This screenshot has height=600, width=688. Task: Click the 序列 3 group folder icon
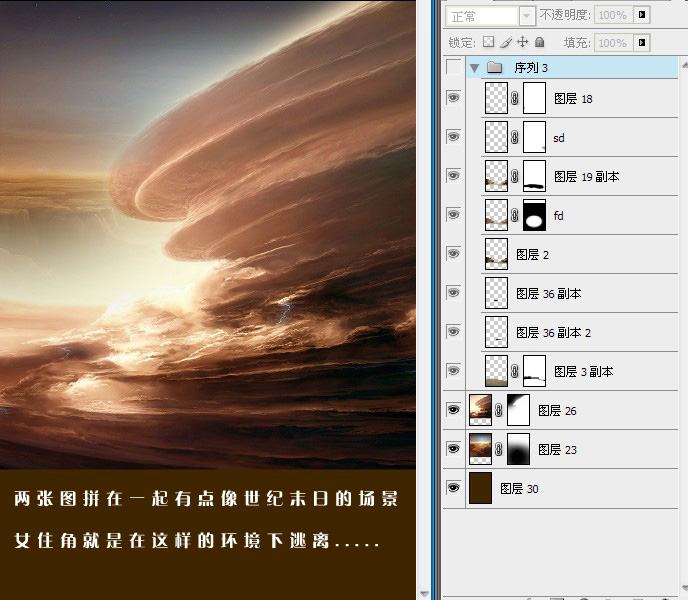495,67
